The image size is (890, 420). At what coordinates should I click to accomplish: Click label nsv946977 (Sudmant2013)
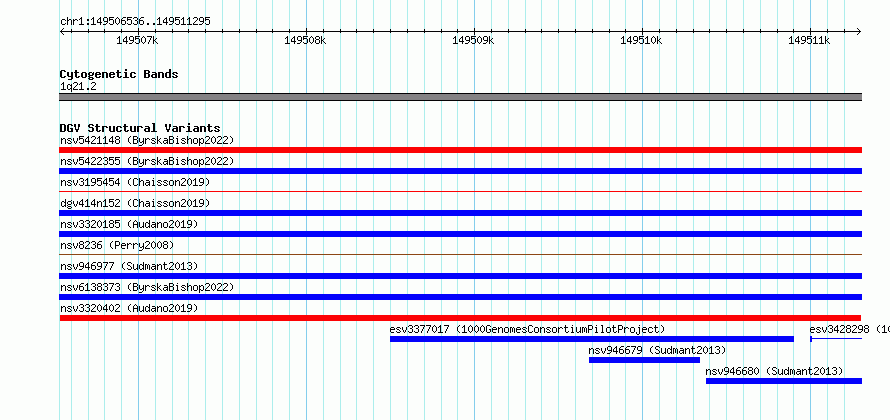[x=129, y=266]
